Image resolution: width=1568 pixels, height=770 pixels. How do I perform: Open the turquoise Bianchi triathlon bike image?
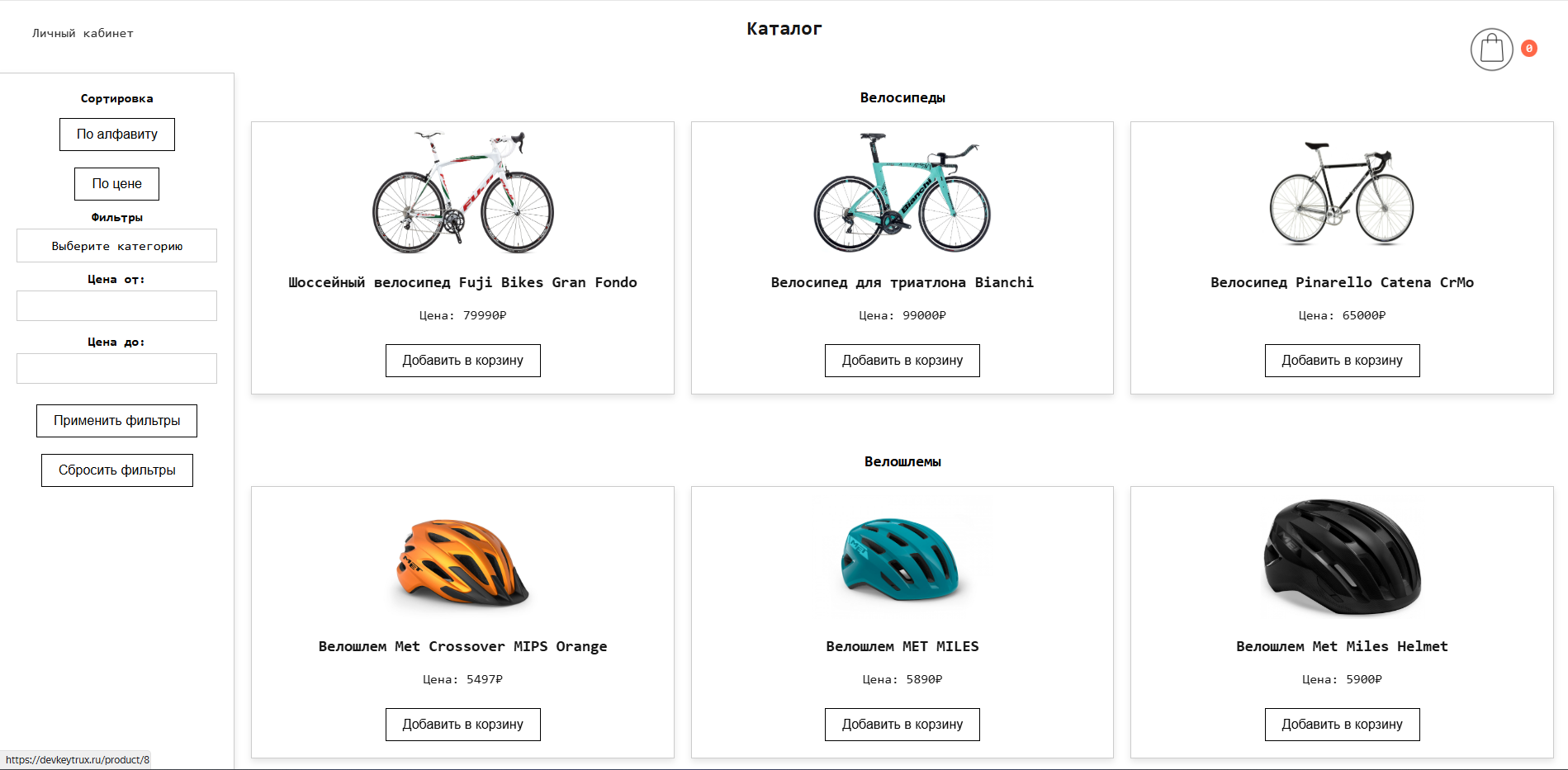click(x=902, y=193)
